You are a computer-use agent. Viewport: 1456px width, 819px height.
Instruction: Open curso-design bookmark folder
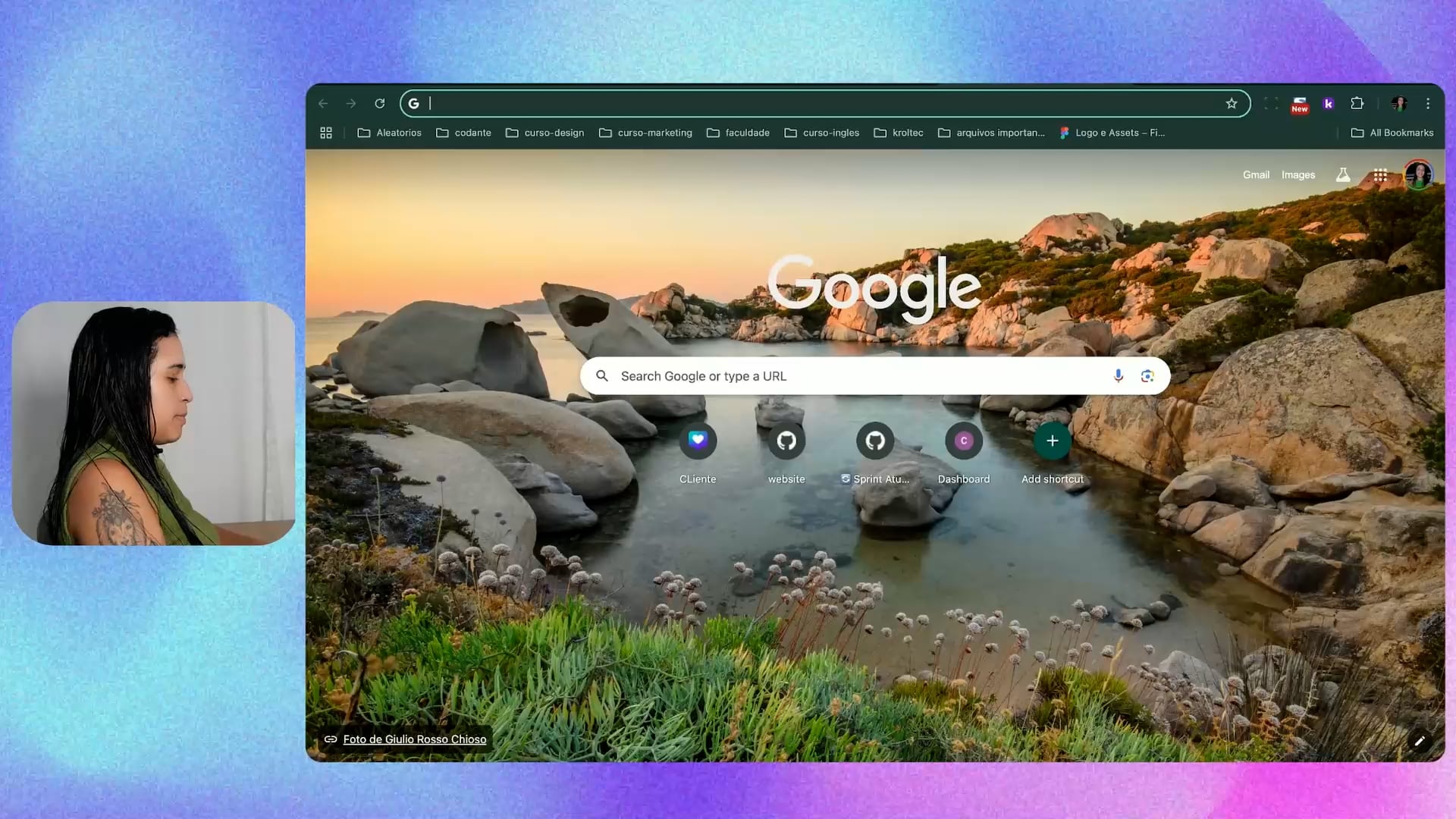tap(544, 133)
